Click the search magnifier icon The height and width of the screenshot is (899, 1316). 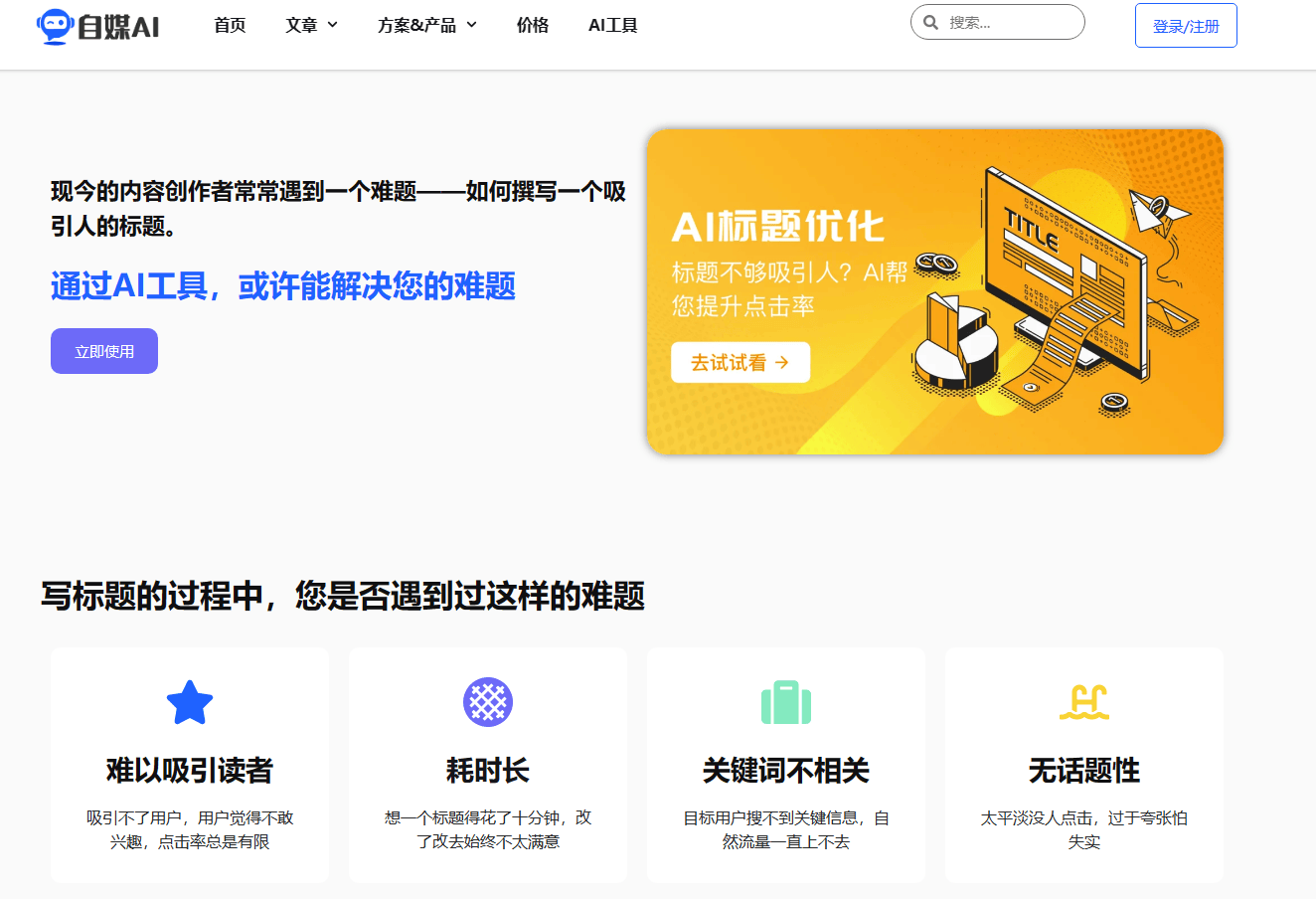(x=931, y=22)
